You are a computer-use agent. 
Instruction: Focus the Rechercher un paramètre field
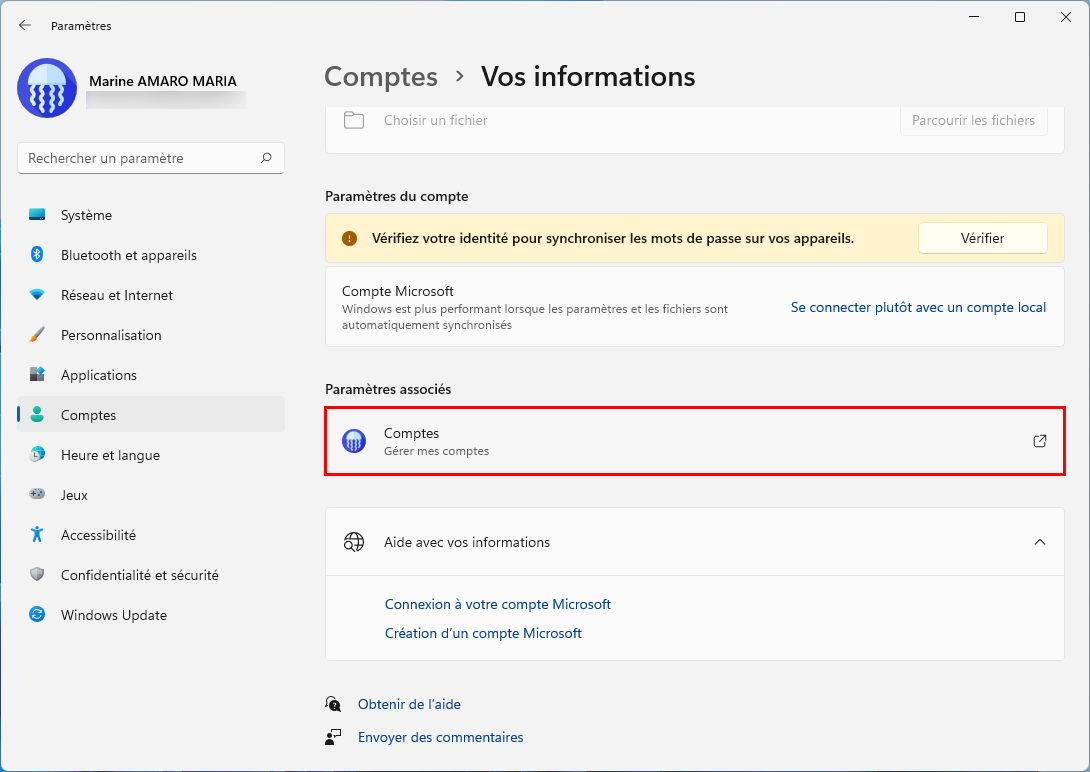click(x=150, y=158)
